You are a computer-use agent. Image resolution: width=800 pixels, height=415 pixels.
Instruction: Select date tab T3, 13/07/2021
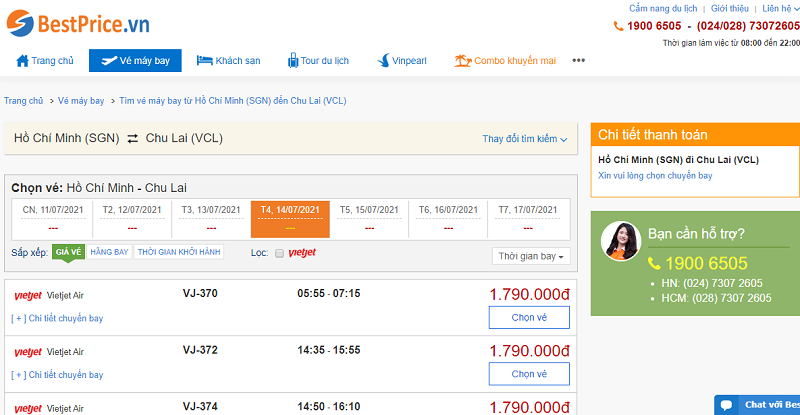(x=211, y=219)
